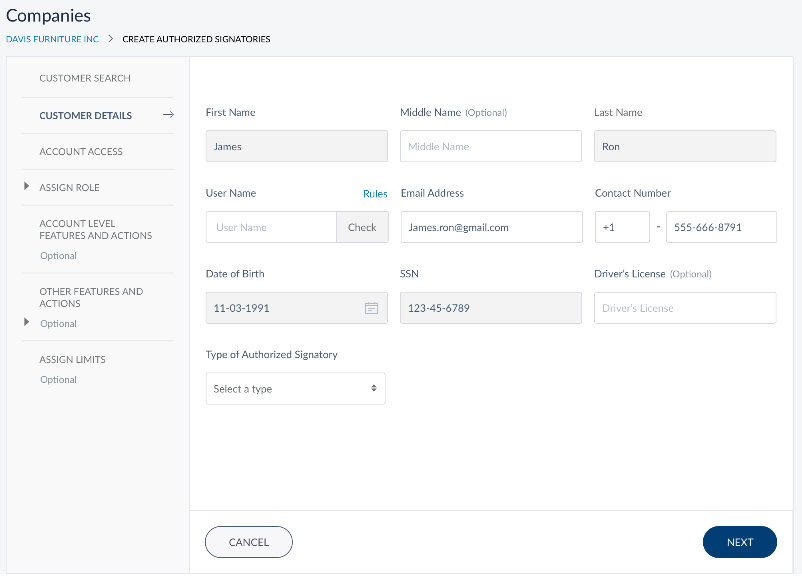The width and height of the screenshot is (802, 579).
Task: Follow the Davis Furniture Inc breadcrumb
Action: click(x=51, y=39)
